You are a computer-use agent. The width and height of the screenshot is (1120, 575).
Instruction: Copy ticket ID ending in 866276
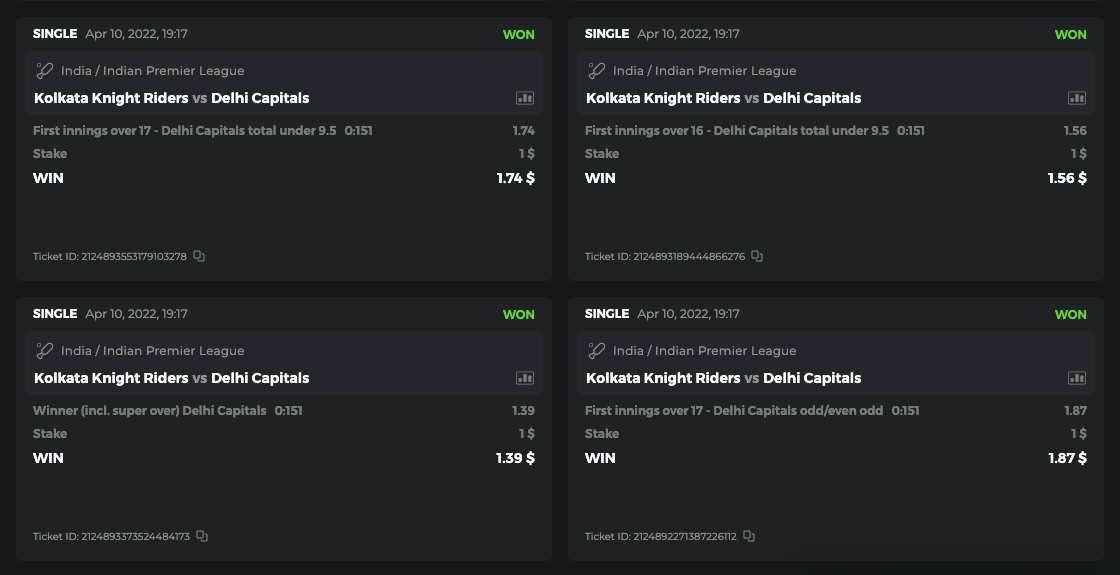pyautogui.click(x=757, y=256)
